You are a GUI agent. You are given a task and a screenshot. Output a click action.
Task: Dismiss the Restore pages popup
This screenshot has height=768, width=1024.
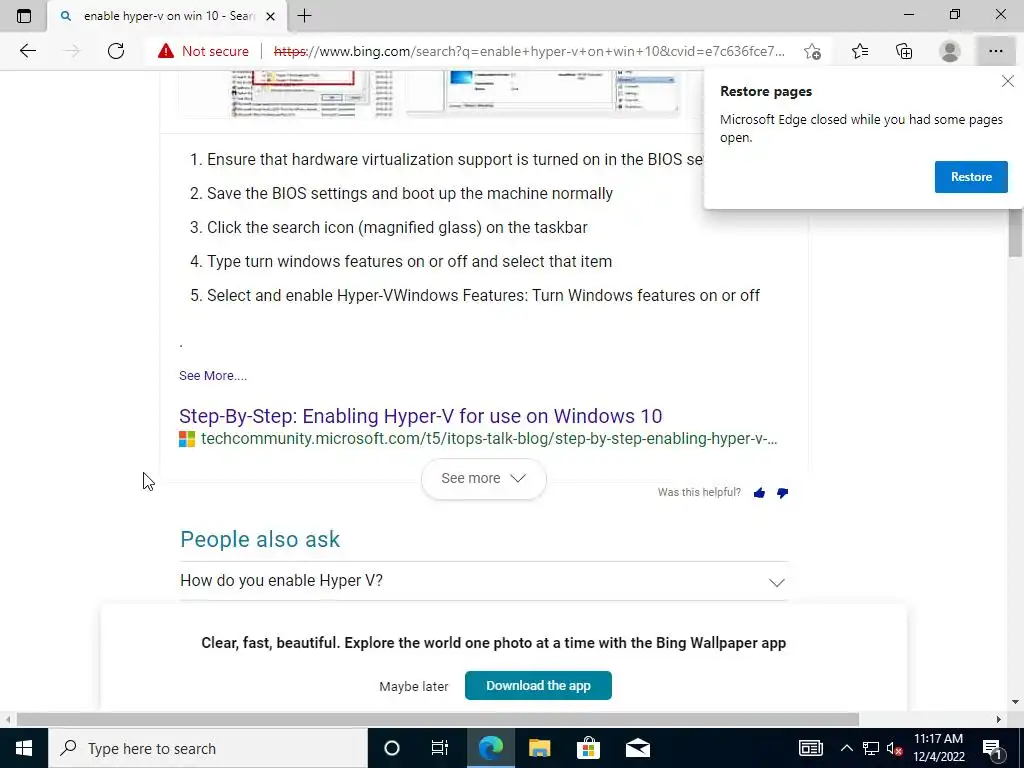coord(1008,81)
